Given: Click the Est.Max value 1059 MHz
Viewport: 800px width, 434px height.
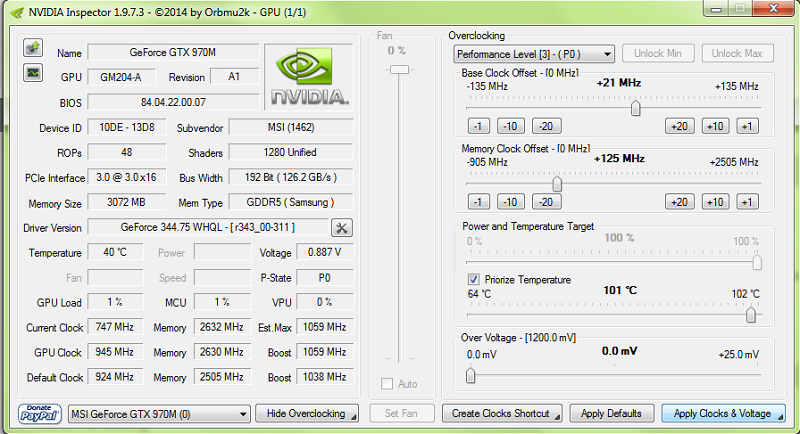Looking at the screenshot, I should 324,327.
